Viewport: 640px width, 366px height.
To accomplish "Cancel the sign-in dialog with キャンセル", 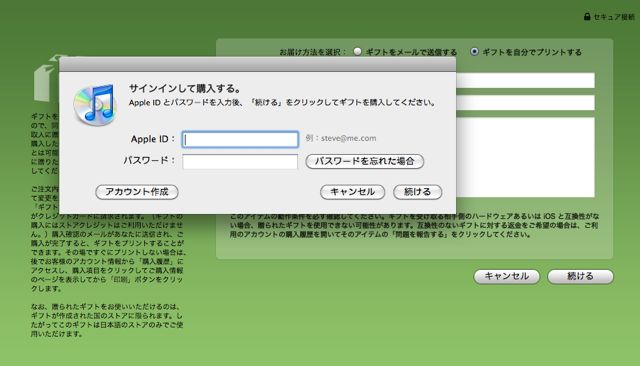I will (352, 192).
